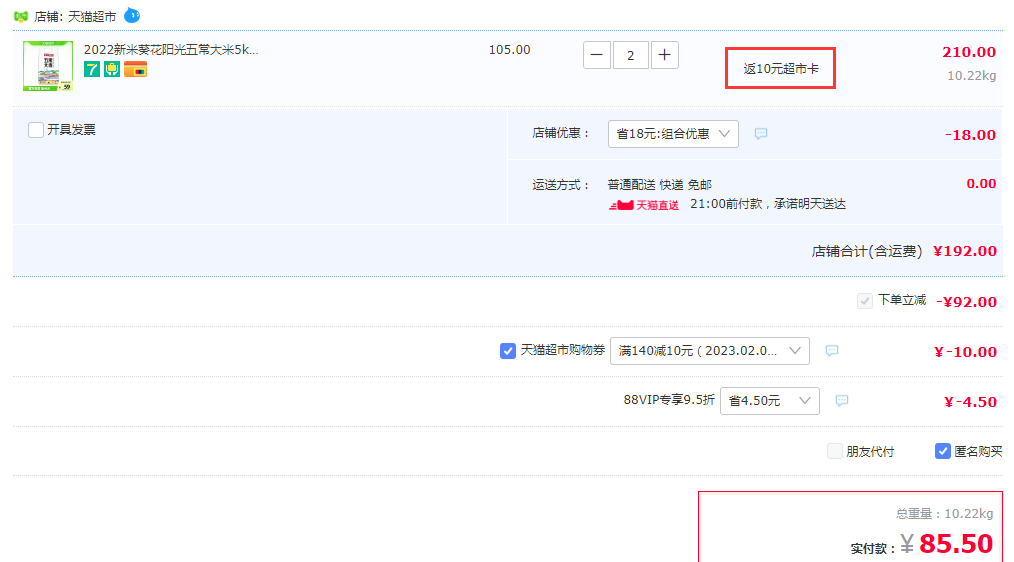Click the green 7-day return badge
This screenshot has height=562, width=1014.
pos(92,69)
